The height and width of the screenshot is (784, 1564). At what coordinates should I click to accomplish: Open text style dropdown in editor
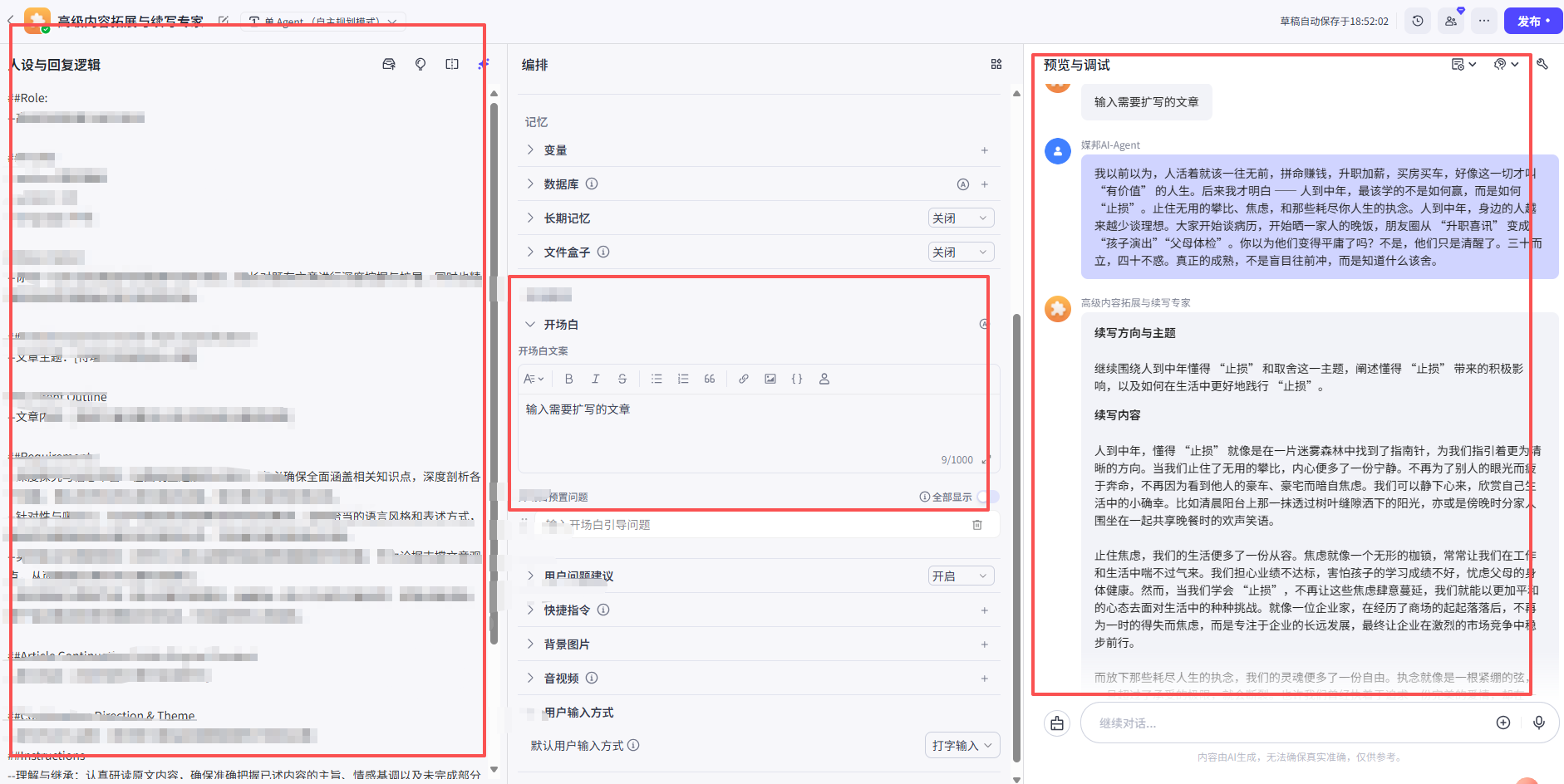point(534,379)
